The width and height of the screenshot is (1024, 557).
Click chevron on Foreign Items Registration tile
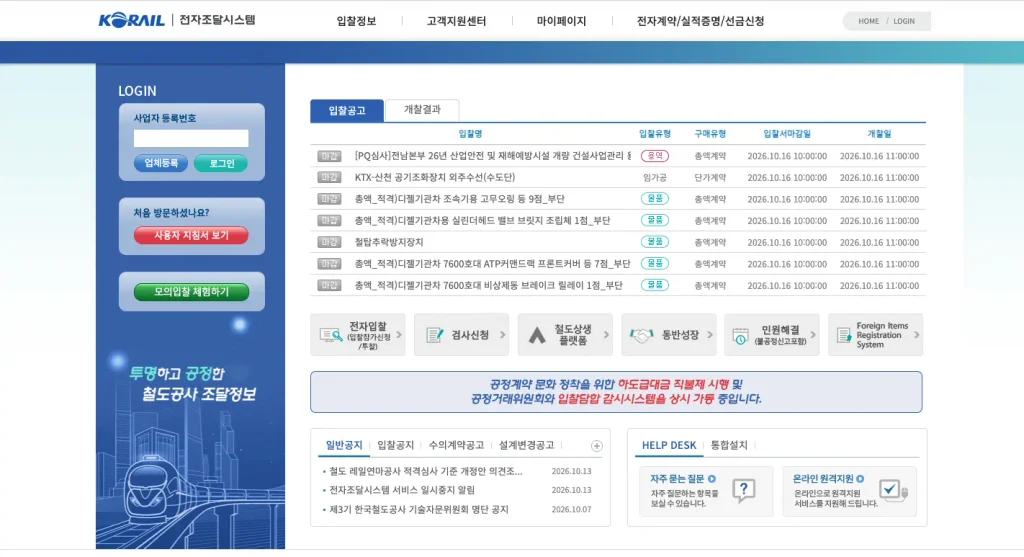point(916,335)
